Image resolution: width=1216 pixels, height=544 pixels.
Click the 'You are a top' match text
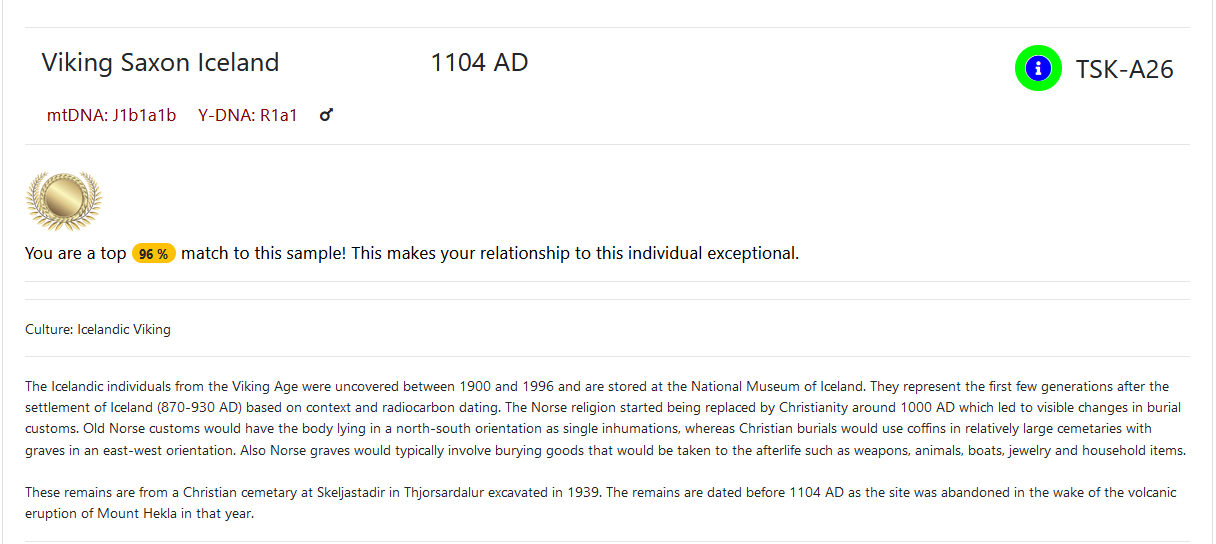(x=75, y=253)
